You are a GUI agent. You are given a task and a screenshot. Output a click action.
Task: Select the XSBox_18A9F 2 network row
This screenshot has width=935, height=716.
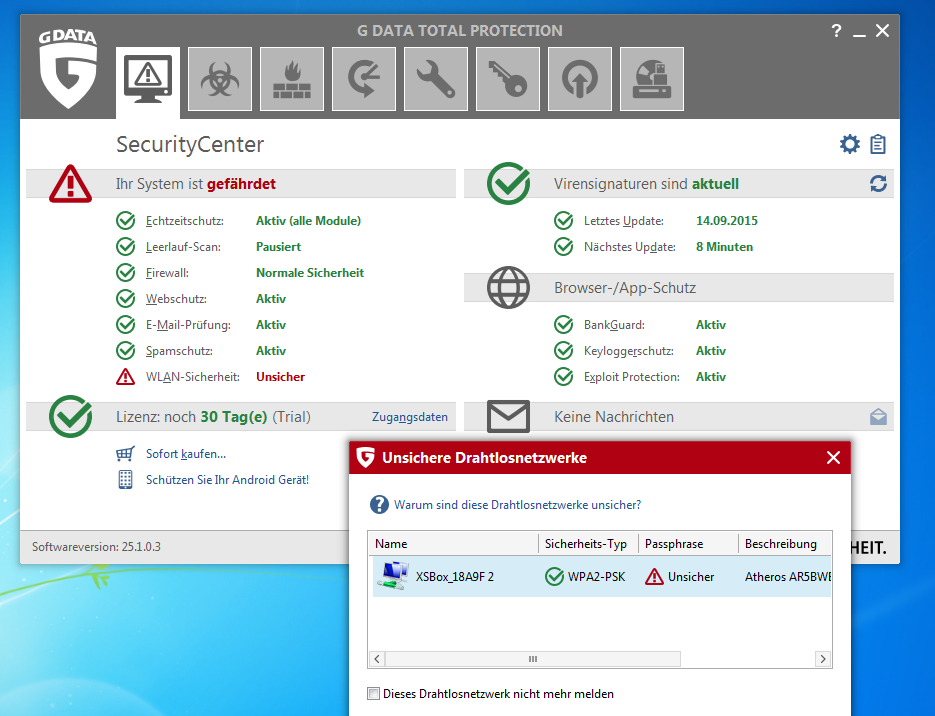tap(602, 576)
